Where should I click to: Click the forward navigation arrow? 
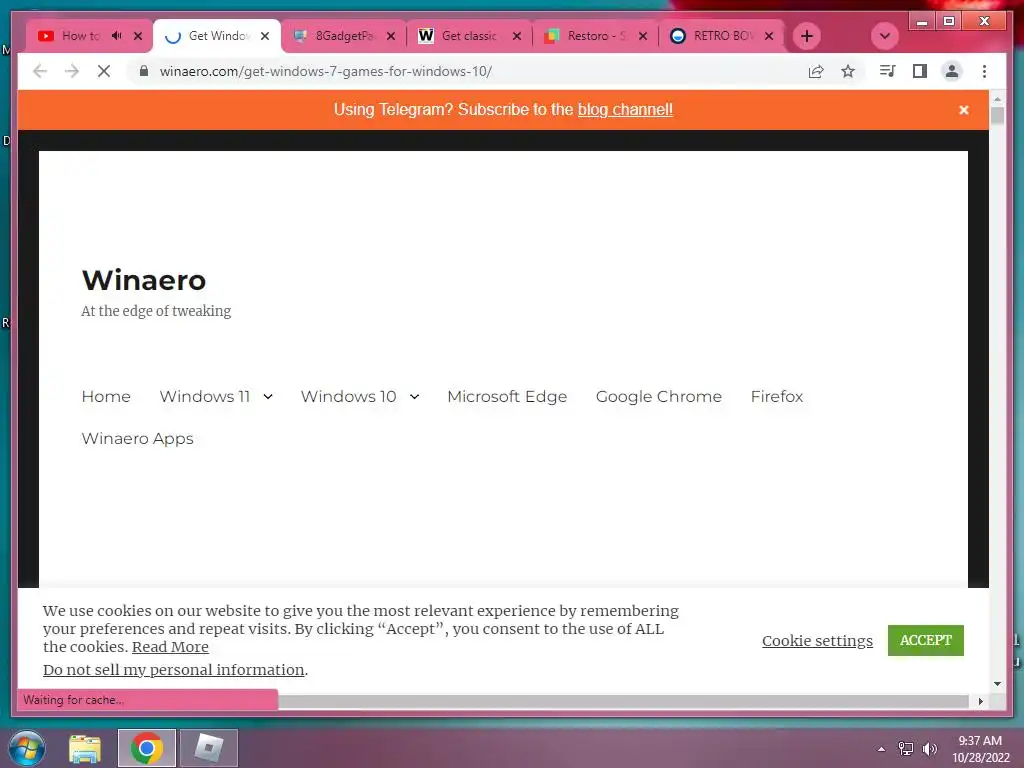coord(72,71)
